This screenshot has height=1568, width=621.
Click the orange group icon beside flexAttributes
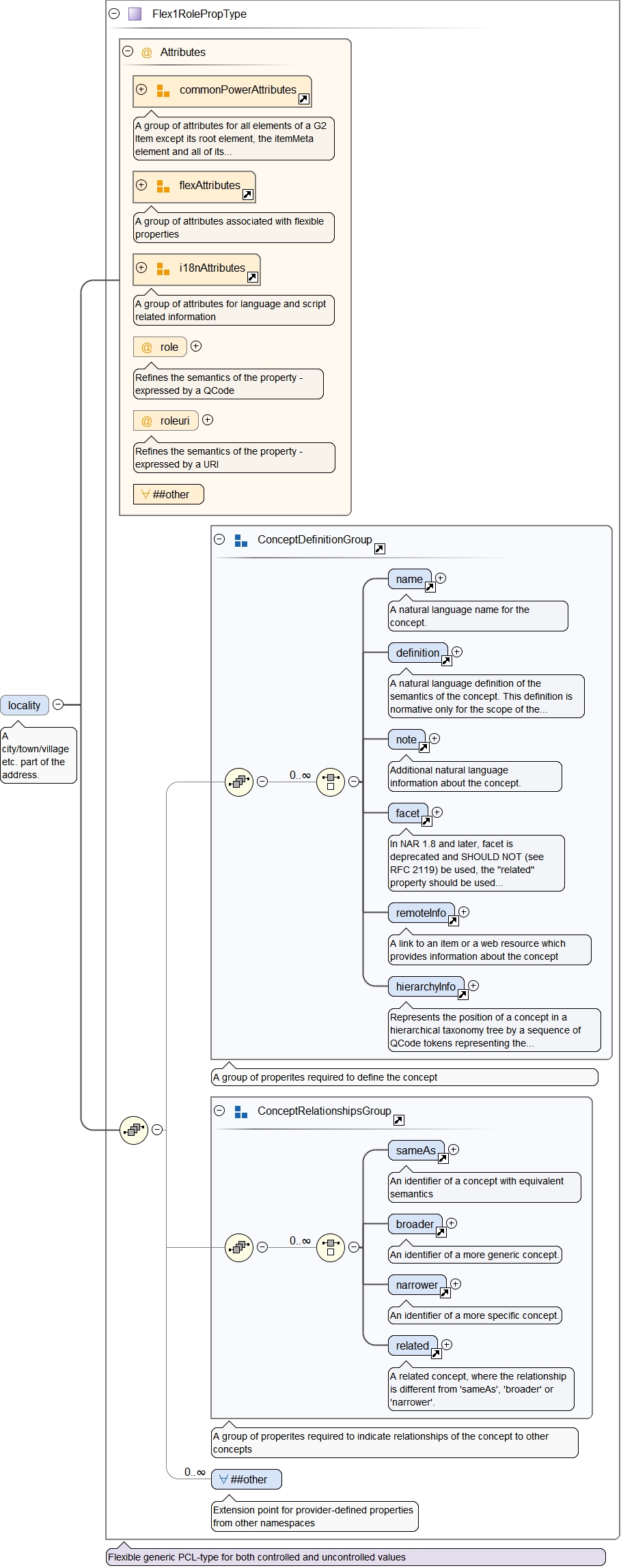click(x=163, y=186)
